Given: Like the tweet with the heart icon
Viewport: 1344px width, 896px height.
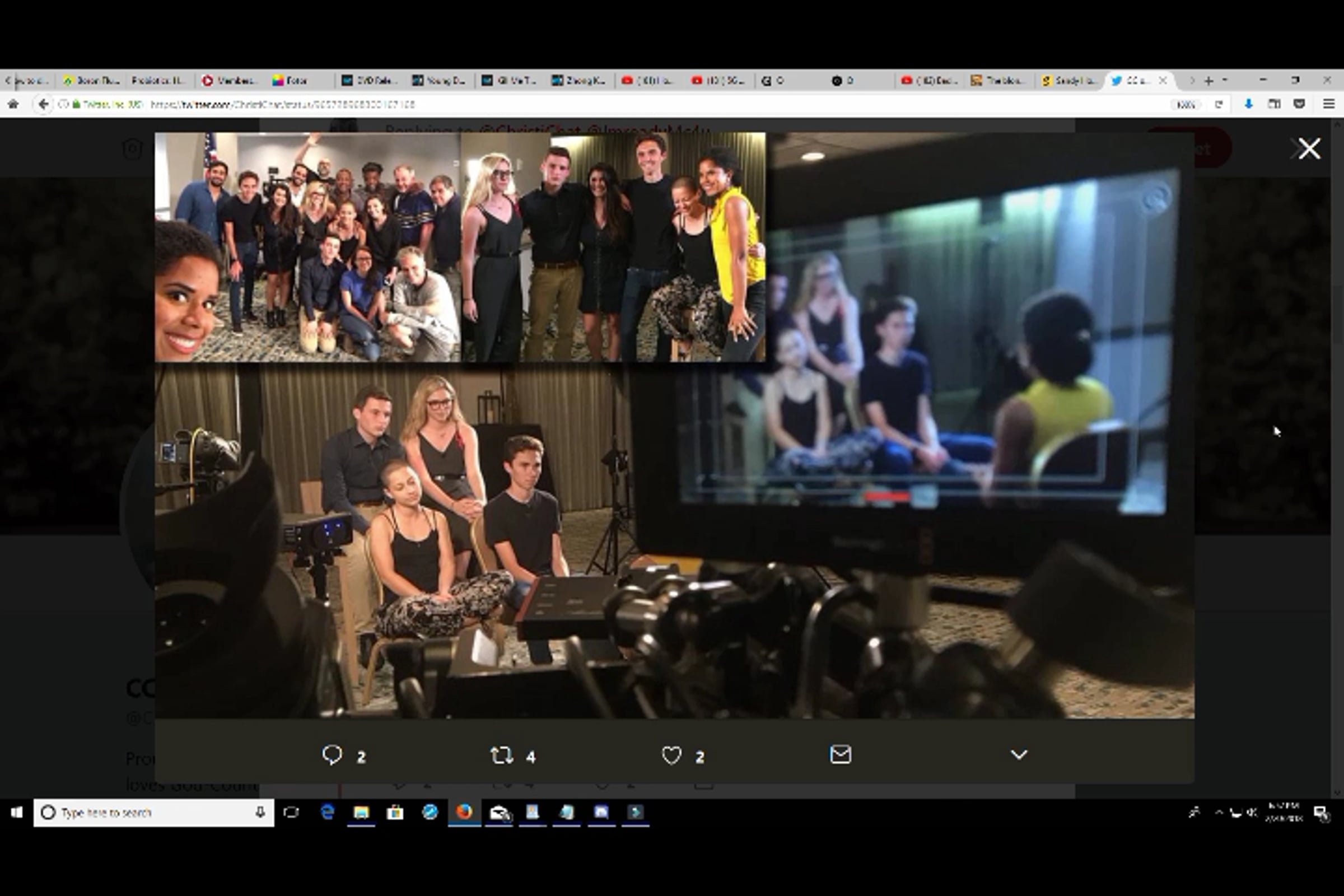Looking at the screenshot, I should 671,755.
